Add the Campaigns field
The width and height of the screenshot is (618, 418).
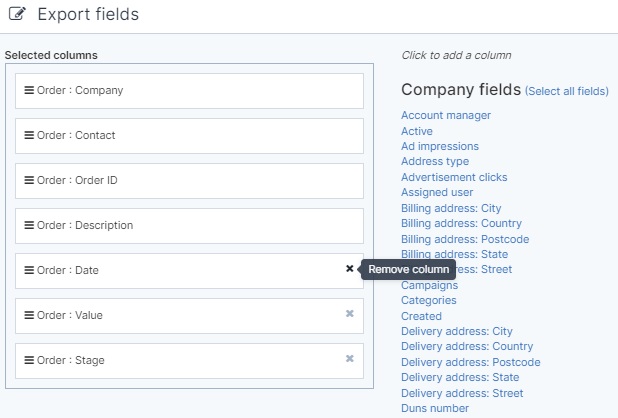tap(430, 285)
